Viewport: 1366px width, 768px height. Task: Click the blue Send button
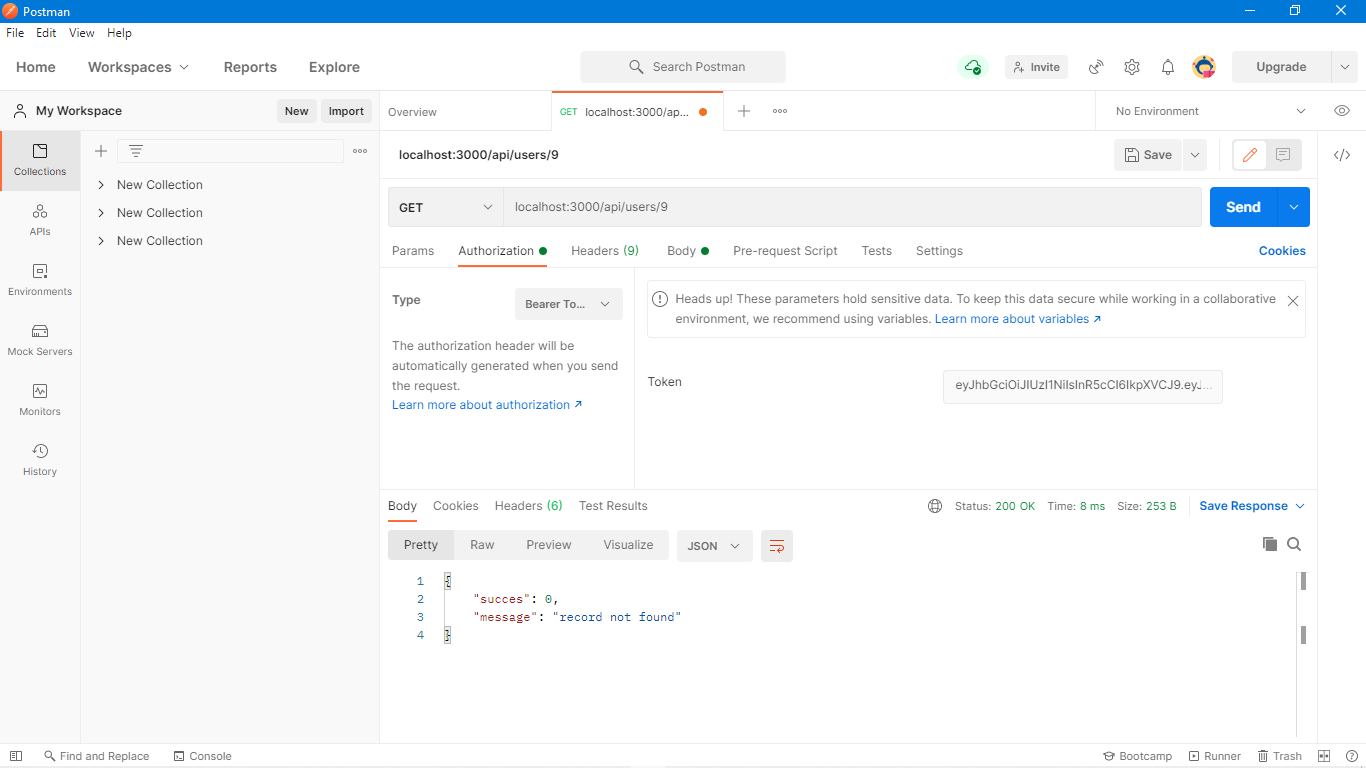coord(1243,207)
